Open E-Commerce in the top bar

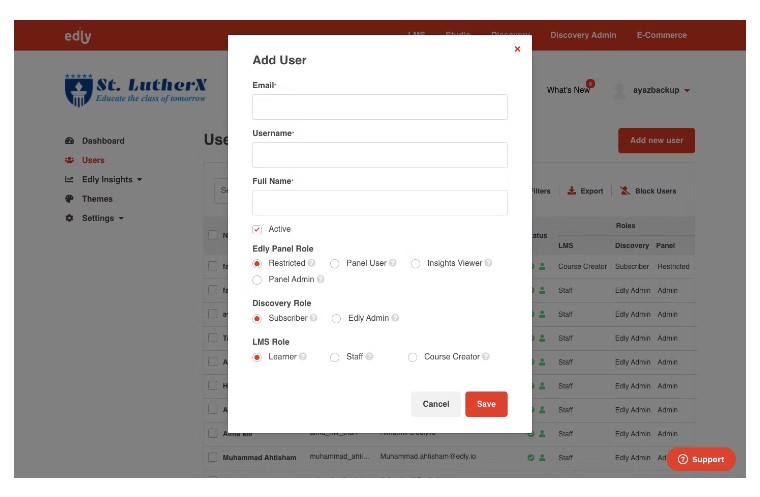[662, 35]
